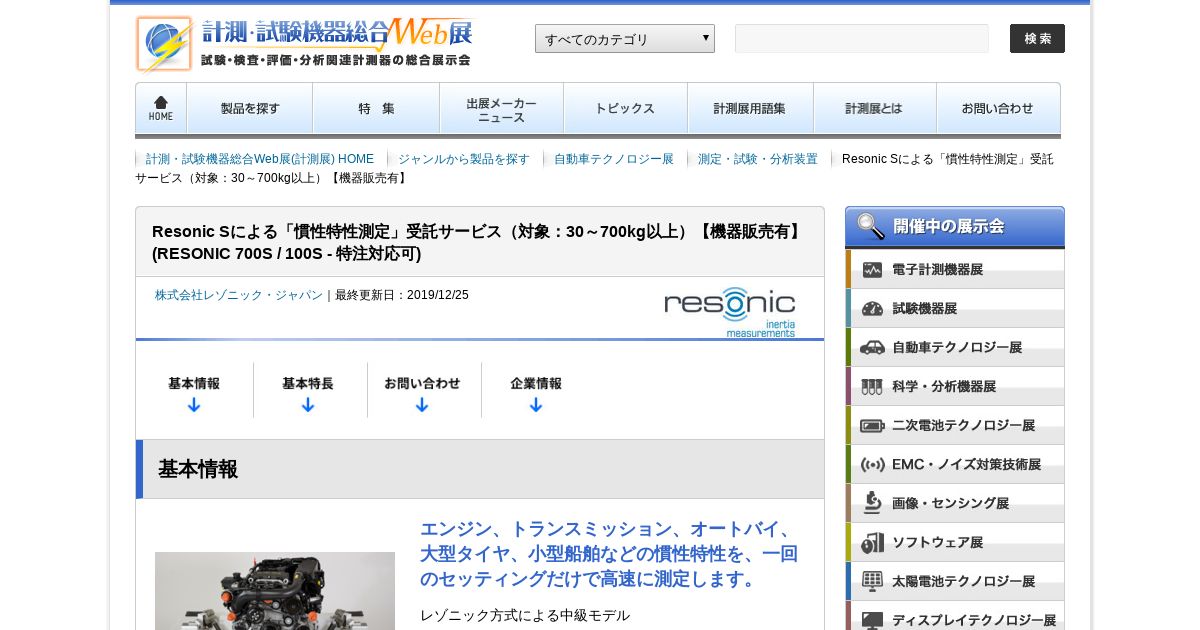Open the 株式会社レゾニック・ジャパン company link
The height and width of the screenshot is (630, 1200).
pyautogui.click(x=239, y=295)
